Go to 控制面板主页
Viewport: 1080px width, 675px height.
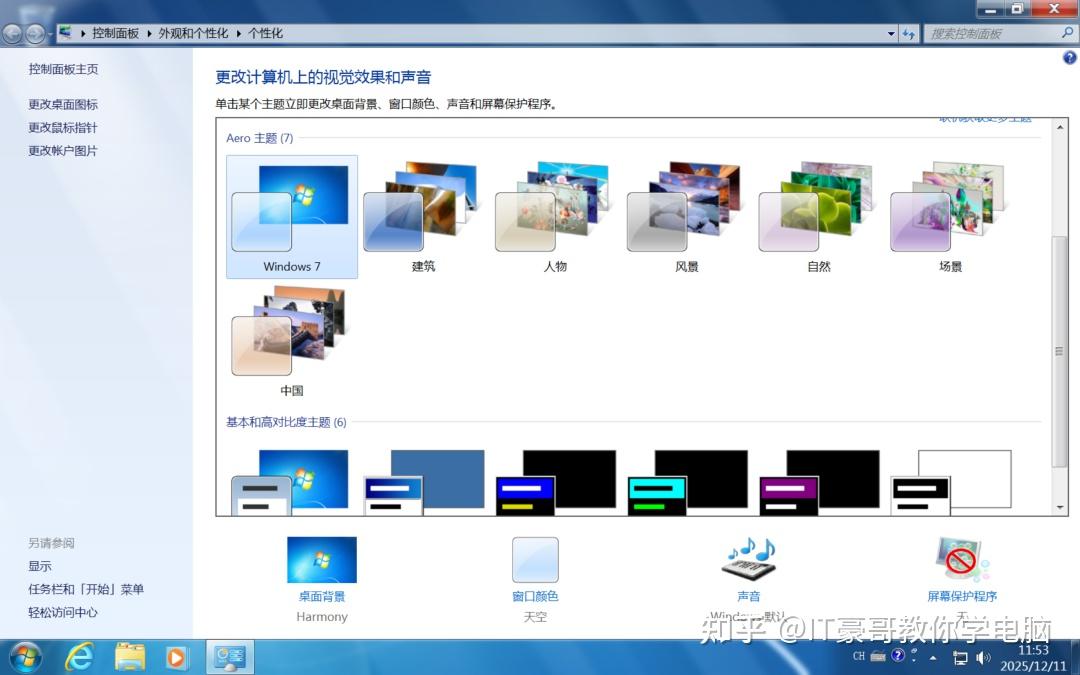pos(63,69)
